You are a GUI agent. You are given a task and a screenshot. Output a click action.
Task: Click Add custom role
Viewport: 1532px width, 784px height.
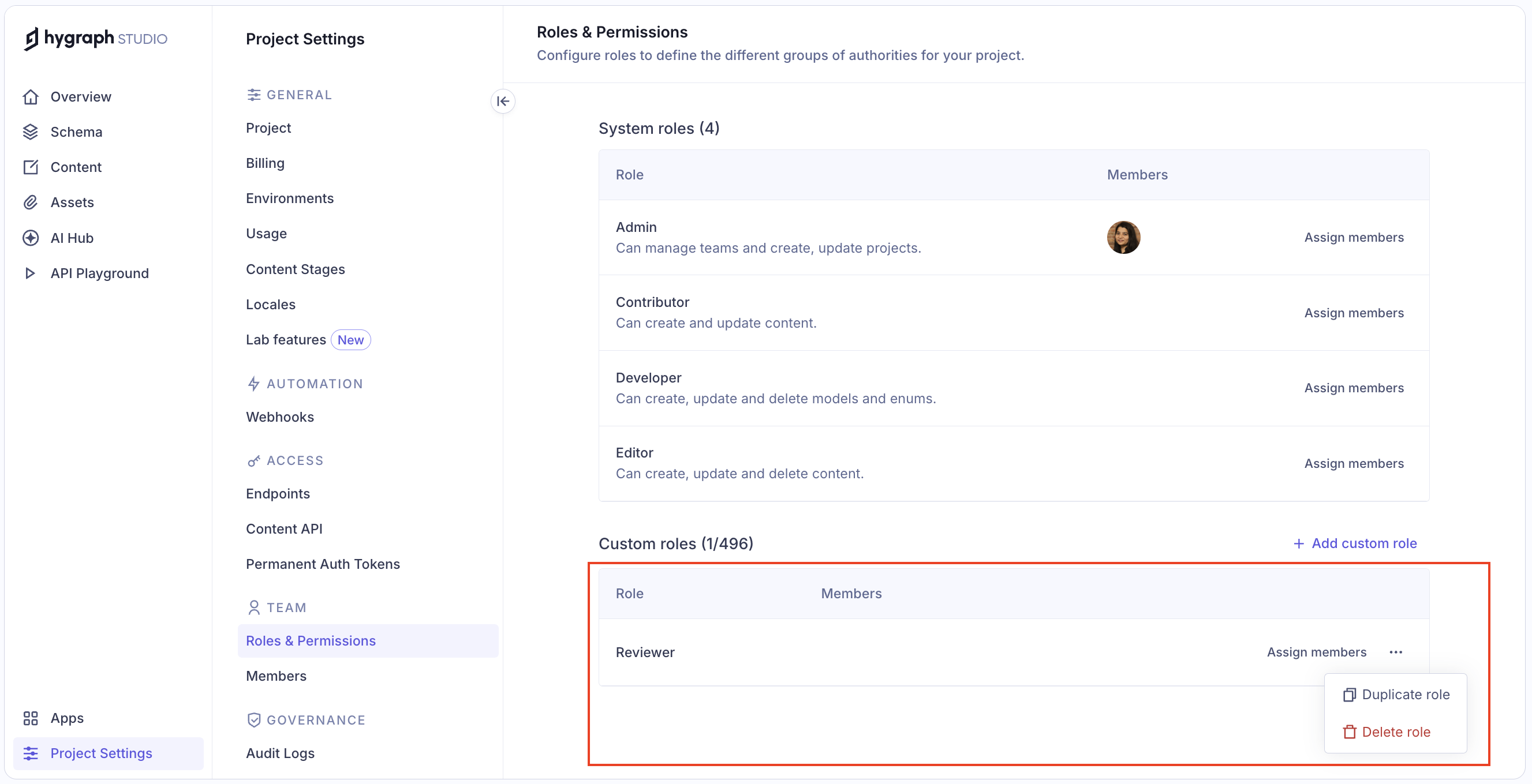1355,543
